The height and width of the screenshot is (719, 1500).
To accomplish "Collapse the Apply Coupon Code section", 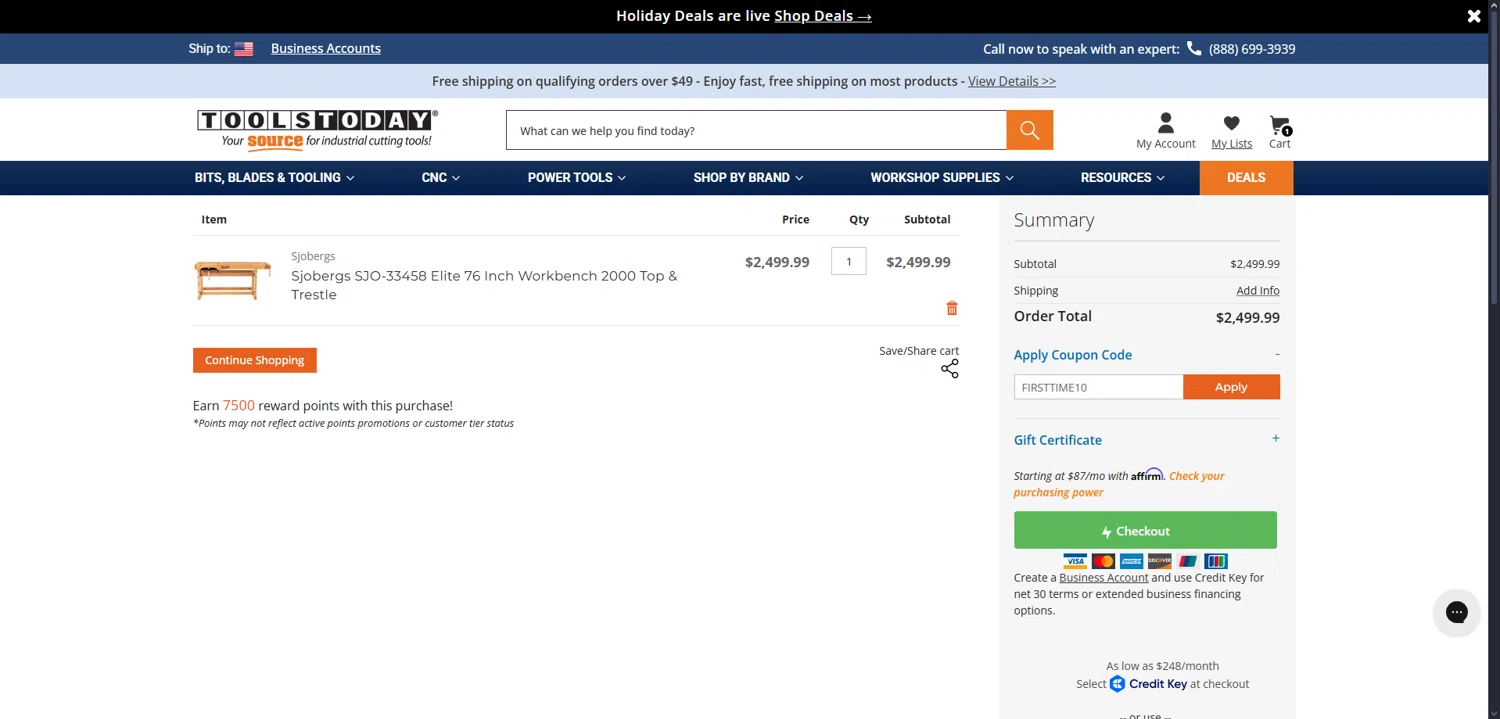I will tap(1277, 354).
